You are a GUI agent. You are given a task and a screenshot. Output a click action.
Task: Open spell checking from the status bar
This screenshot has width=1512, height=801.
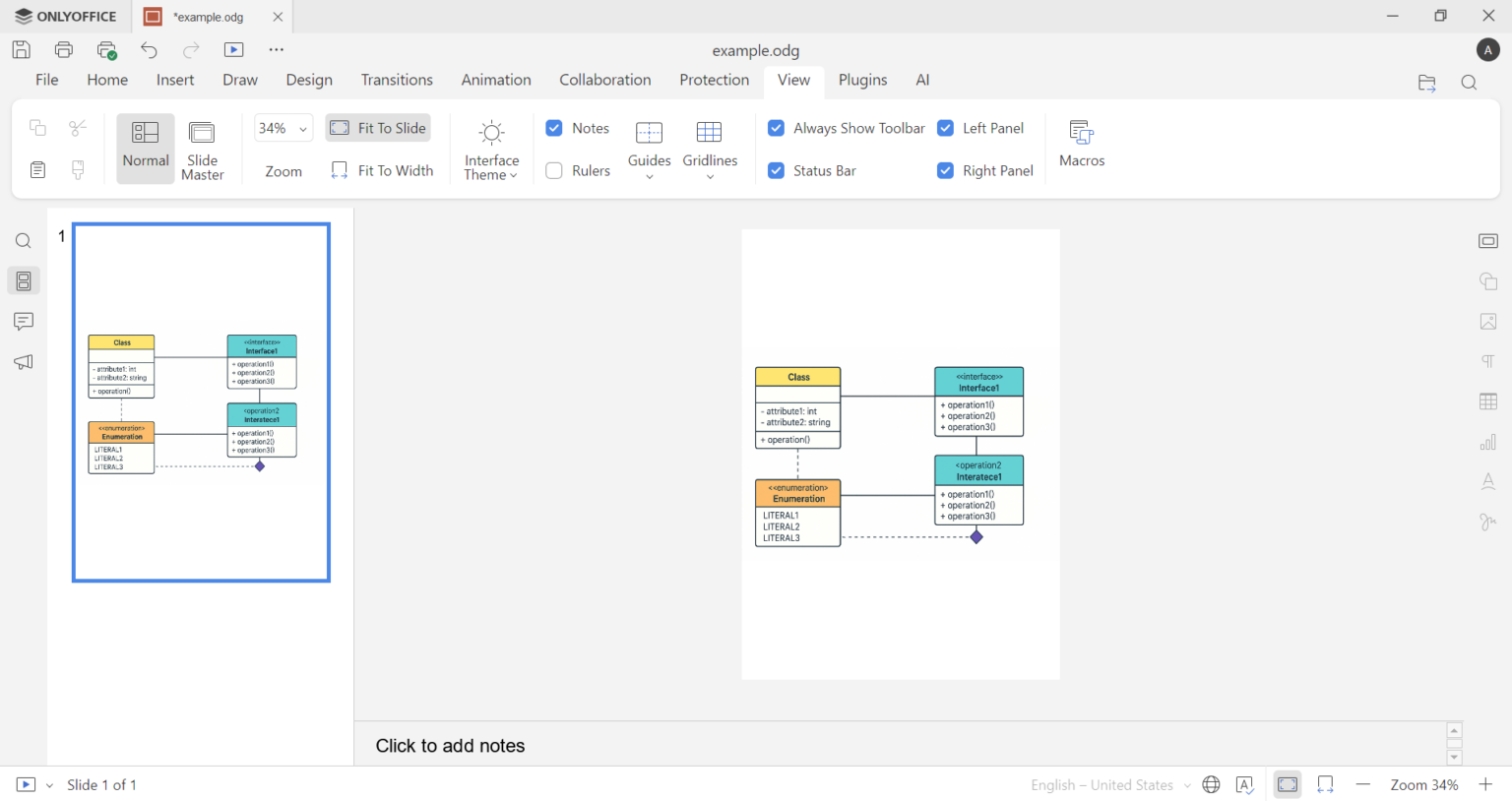(1244, 784)
